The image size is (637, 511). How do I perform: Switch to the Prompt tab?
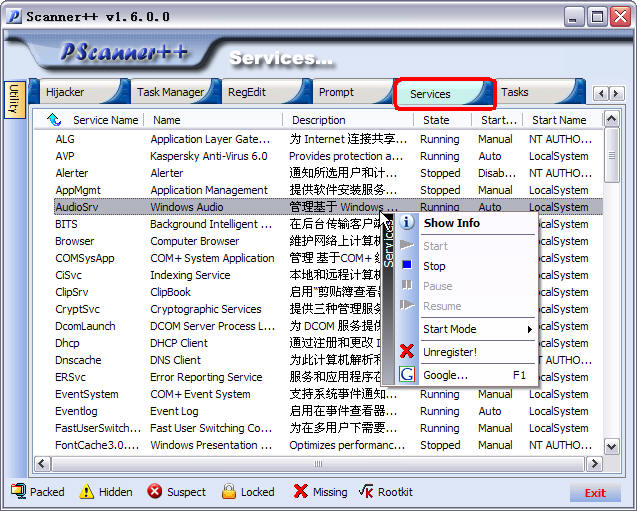pos(353,92)
